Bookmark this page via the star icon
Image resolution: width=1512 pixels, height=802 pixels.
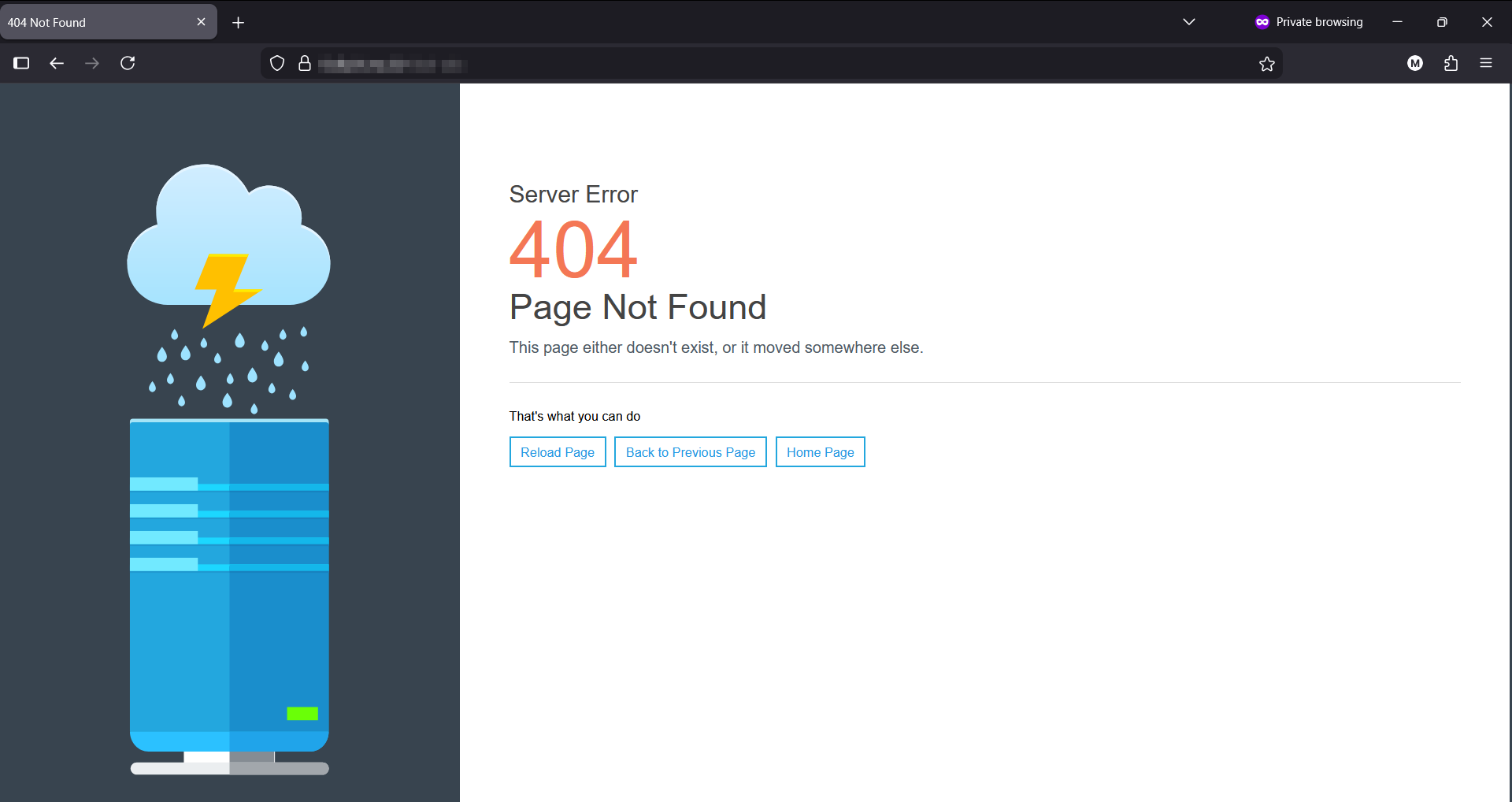click(1267, 63)
